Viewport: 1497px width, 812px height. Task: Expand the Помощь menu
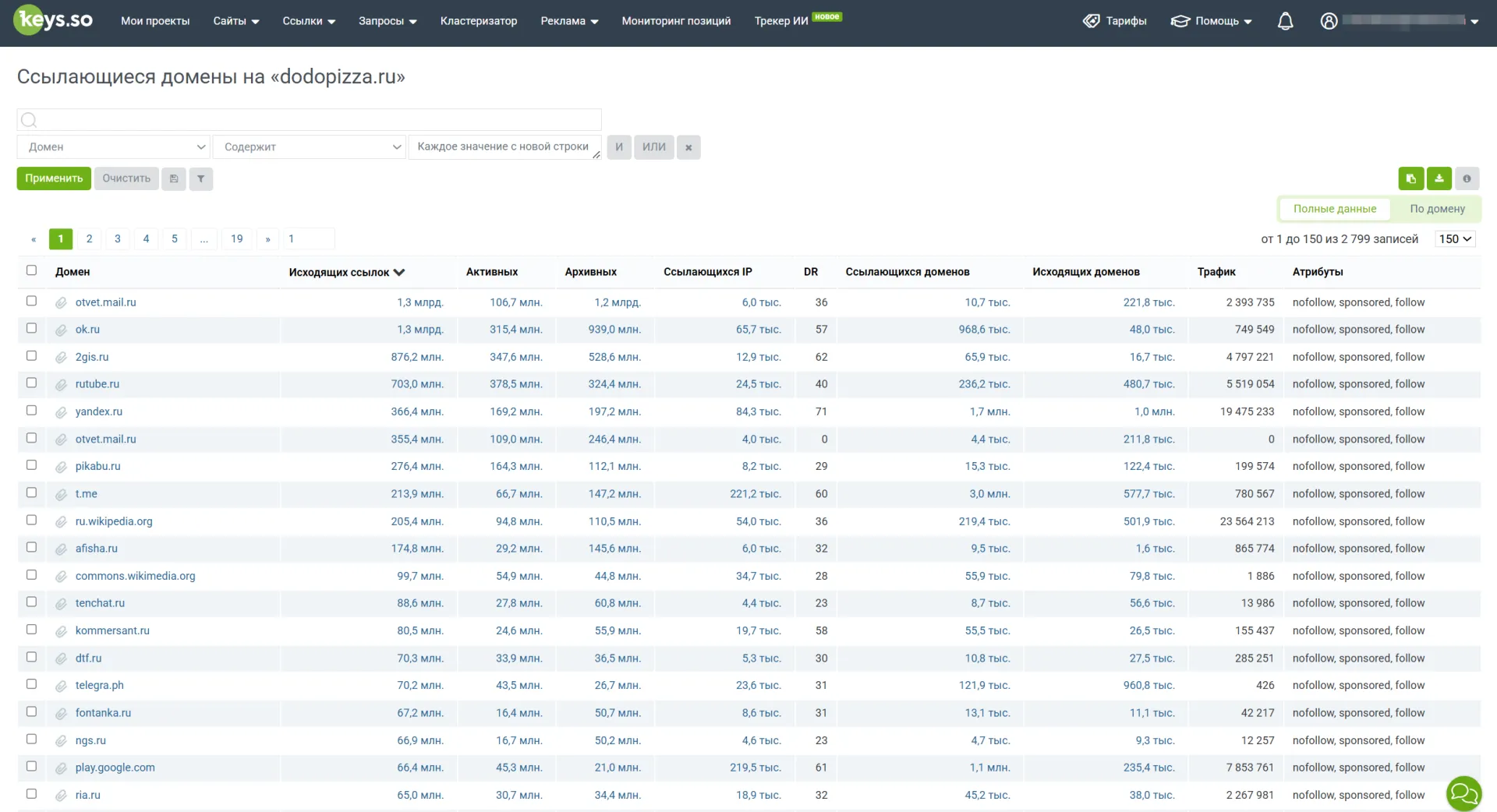click(x=1212, y=21)
